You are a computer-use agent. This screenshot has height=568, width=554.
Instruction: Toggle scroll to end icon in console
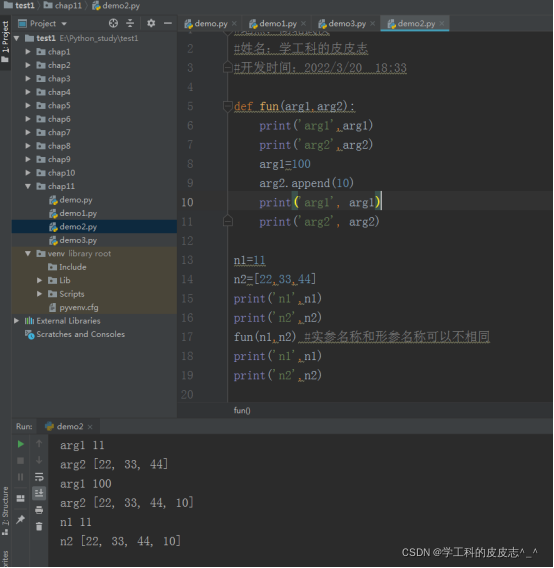[39, 493]
